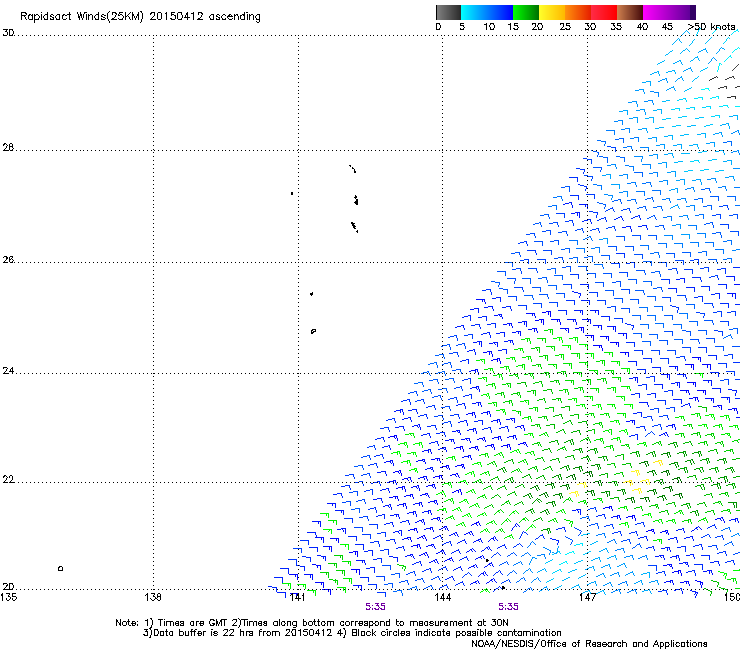This screenshot has width=740, height=650.
Task: Click the 'NOAA/NESDIS/Office of Research and Applications' credit
Action: [589, 644]
